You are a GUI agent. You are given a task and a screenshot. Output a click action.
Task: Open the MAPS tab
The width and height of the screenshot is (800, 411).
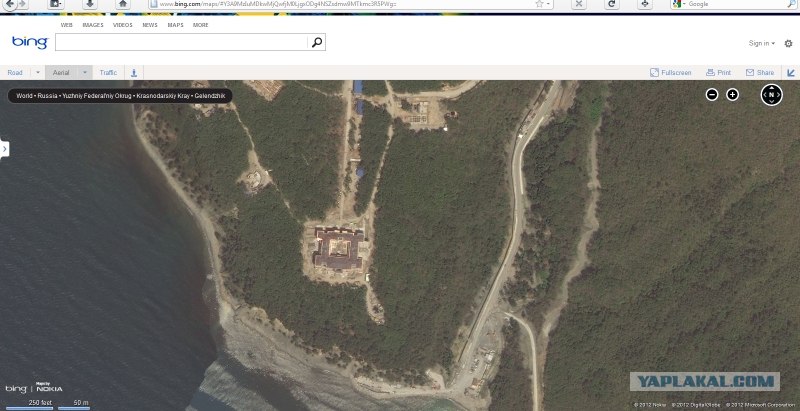coord(176,25)
